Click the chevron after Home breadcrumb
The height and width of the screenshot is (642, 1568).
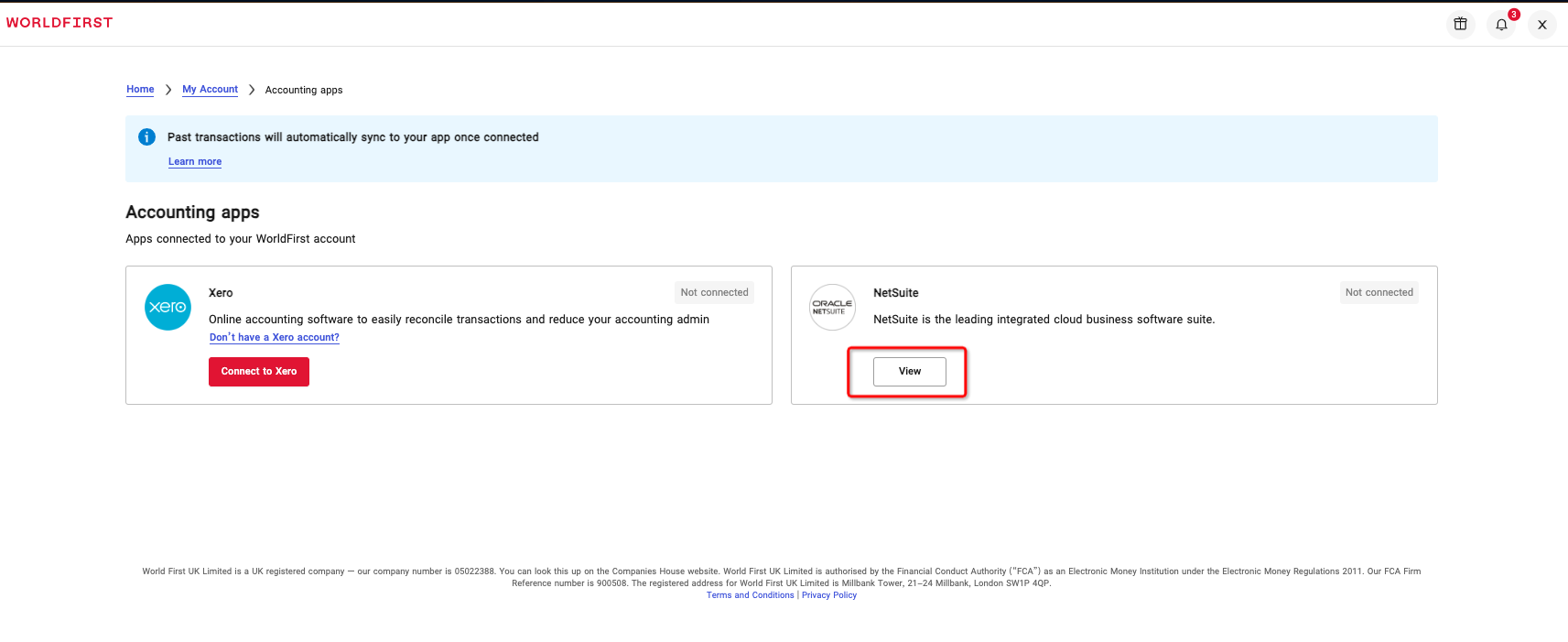coord(168,90)
